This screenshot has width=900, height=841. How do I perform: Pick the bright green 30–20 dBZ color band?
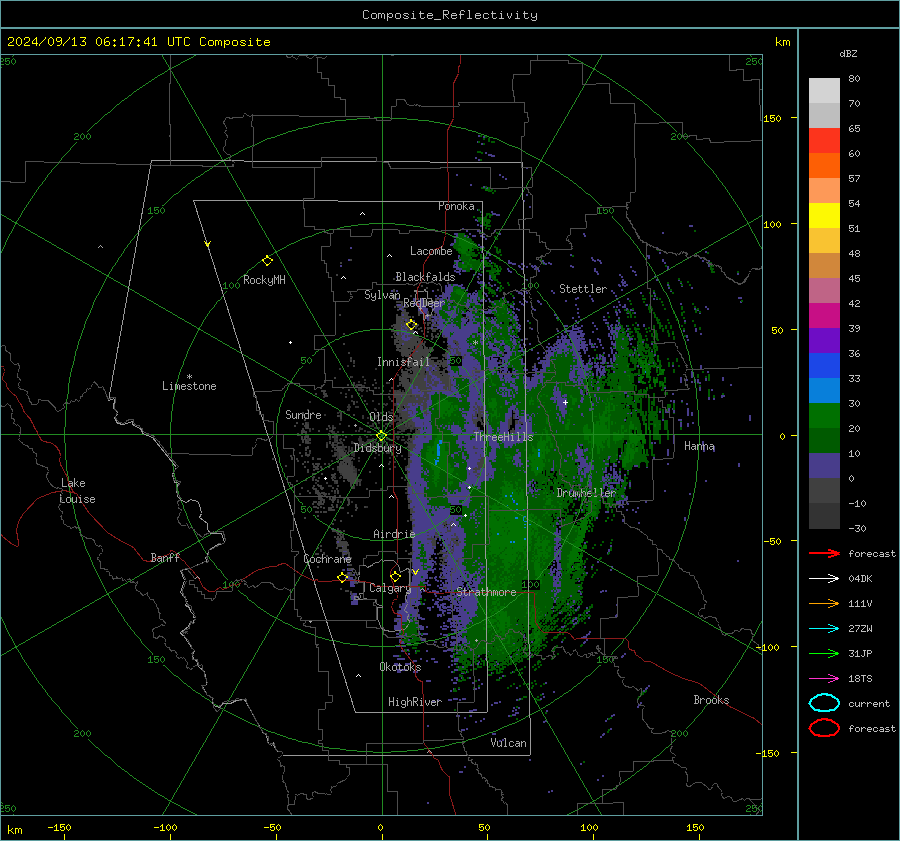[824, 416]
